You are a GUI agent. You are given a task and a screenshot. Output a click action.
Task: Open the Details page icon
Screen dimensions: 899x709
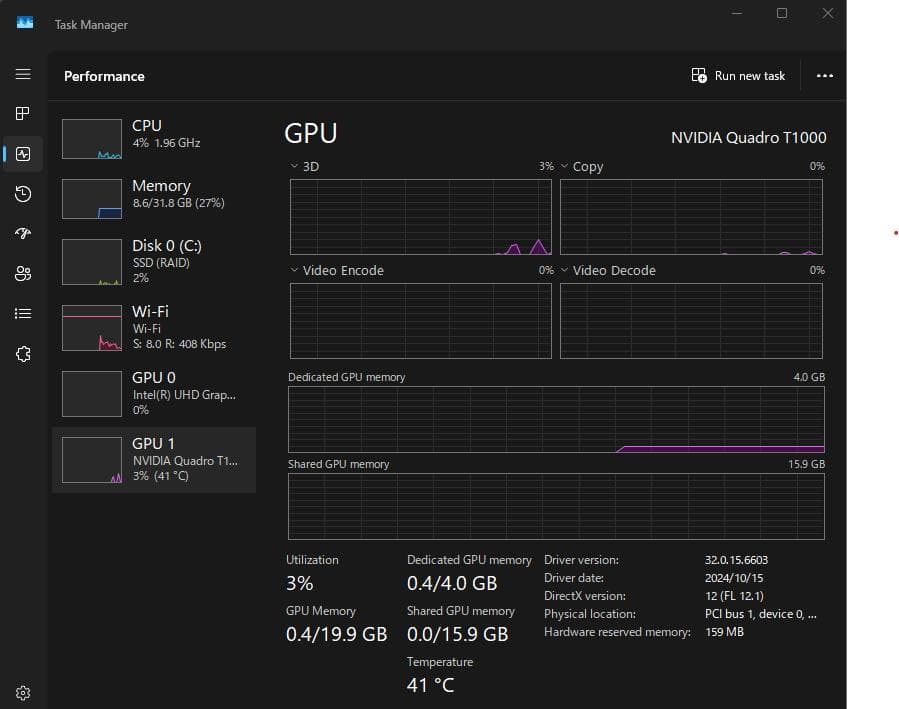[23, 314]
